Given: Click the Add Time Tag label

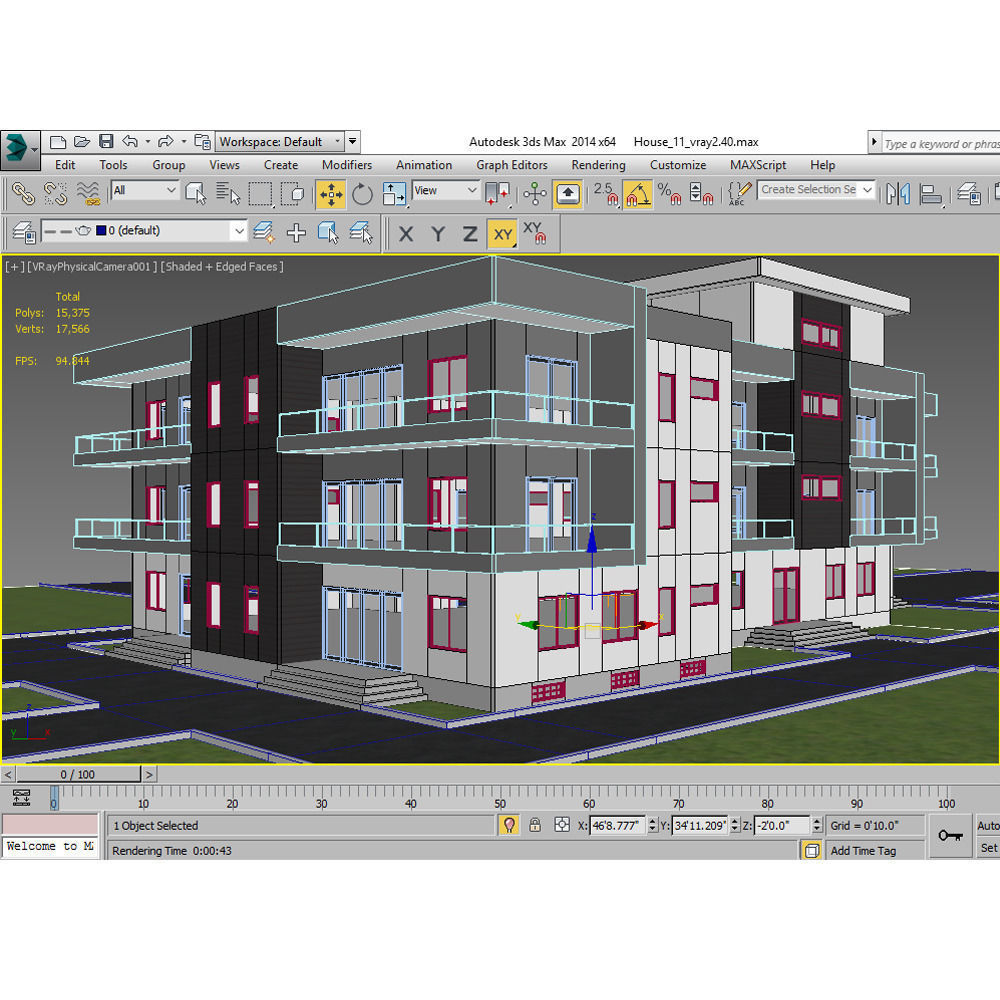Looking at the screenshot, I should (863, 851).
